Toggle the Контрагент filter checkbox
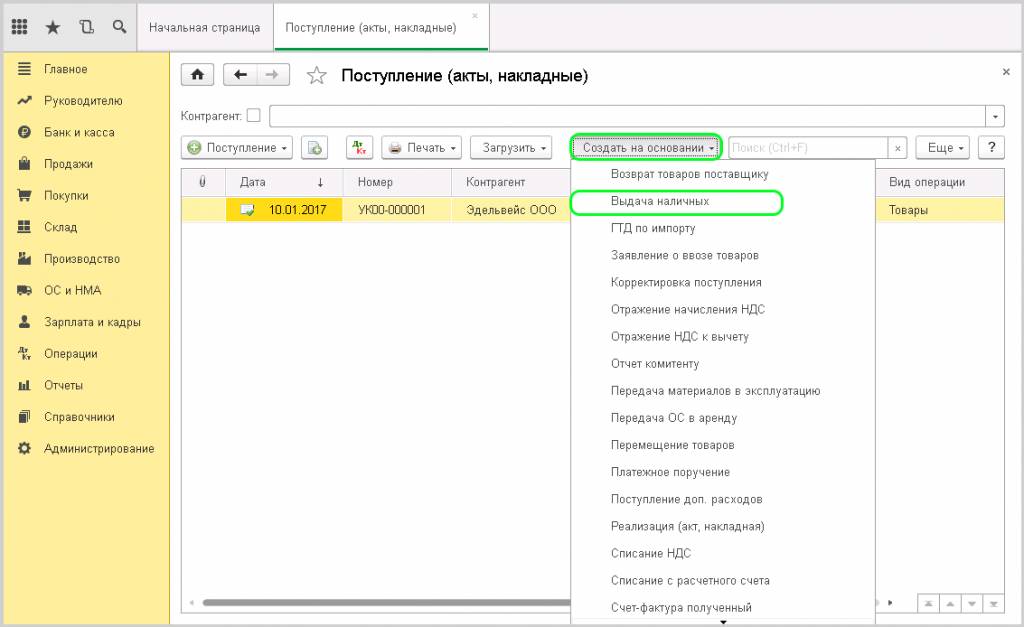The width and height of the screenshot is (1024, 627). point(253,116)
